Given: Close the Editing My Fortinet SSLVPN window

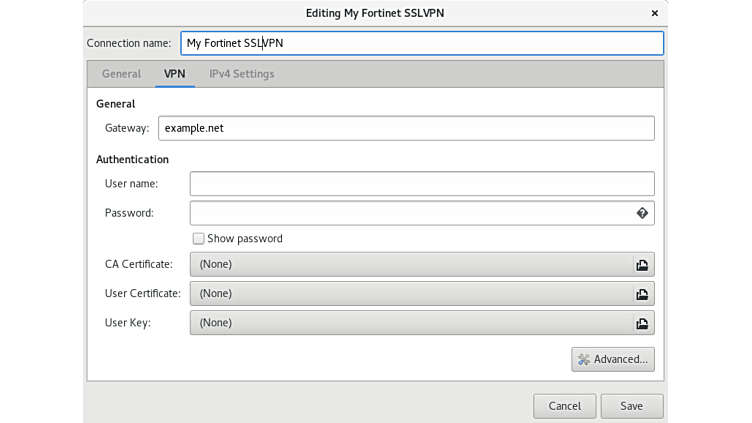Looking at the screenshot, I should coord(655,13).
